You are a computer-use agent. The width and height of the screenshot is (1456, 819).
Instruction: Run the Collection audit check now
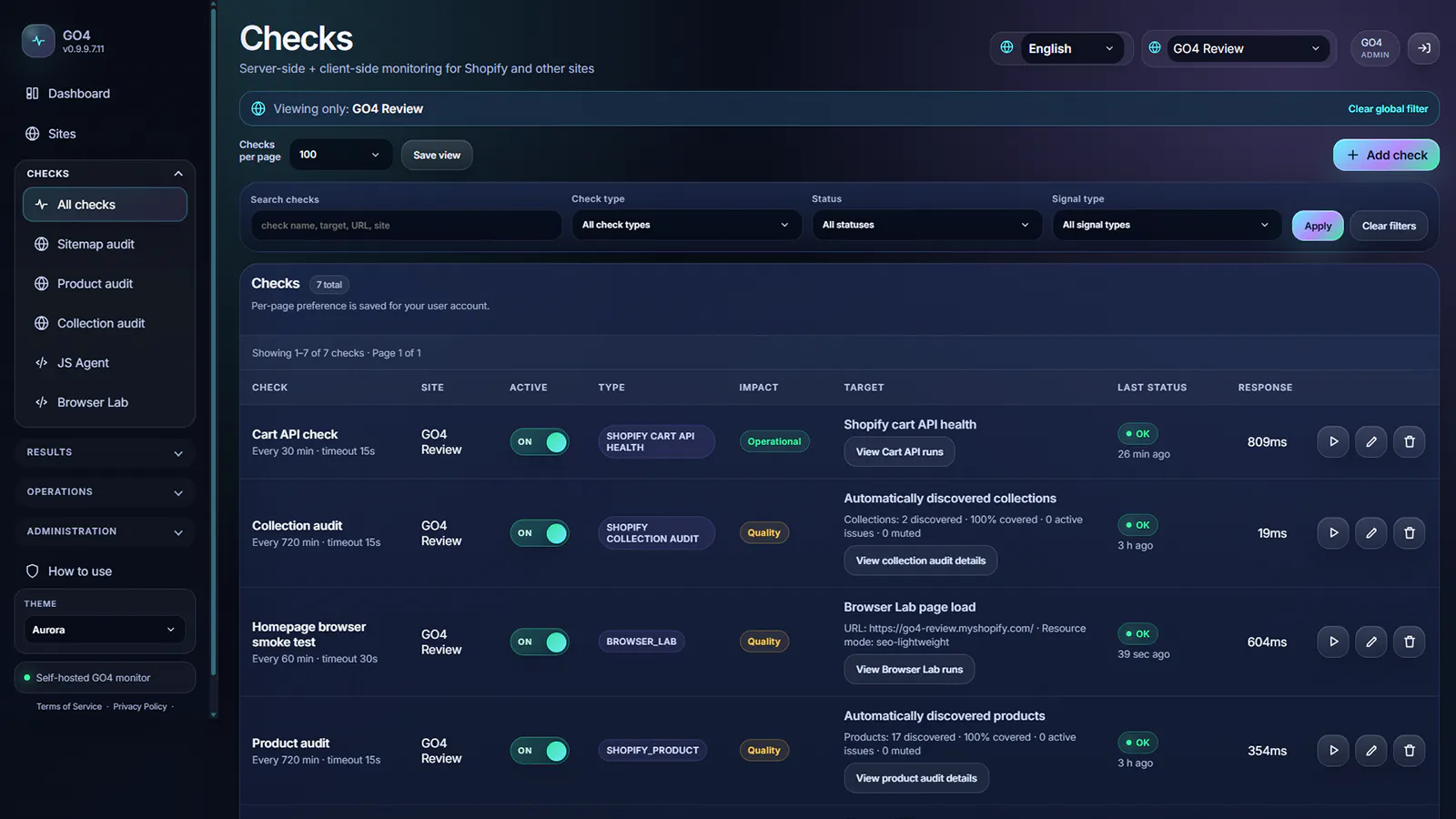1333,532
